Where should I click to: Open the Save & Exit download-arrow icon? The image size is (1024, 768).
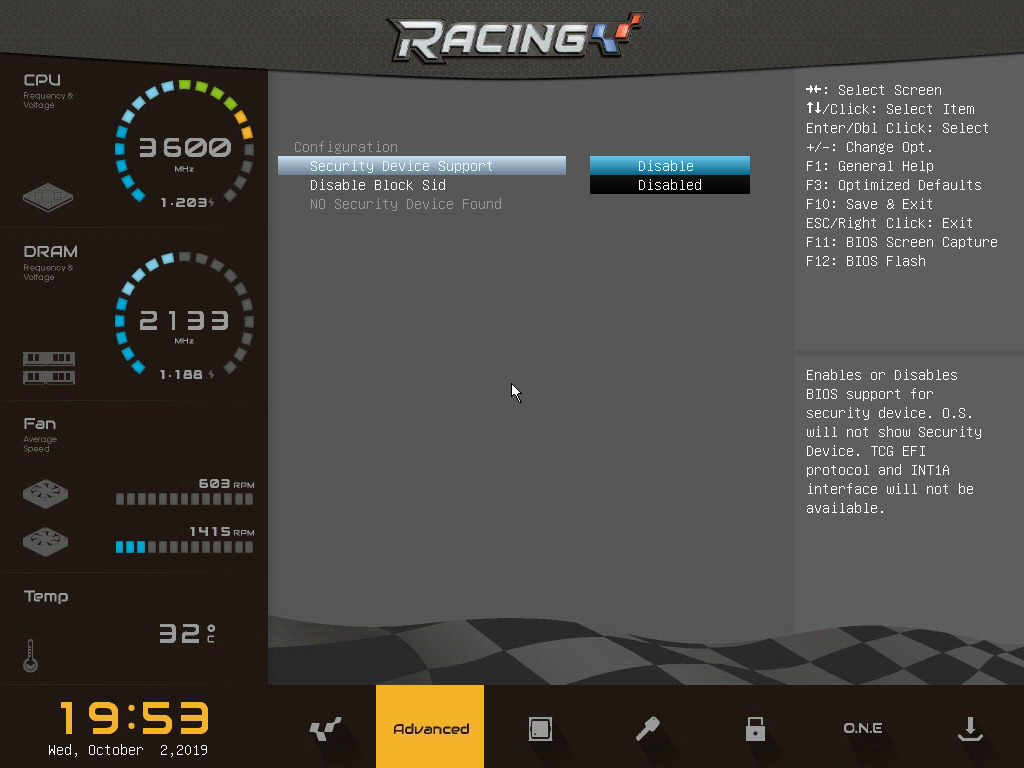970,728
